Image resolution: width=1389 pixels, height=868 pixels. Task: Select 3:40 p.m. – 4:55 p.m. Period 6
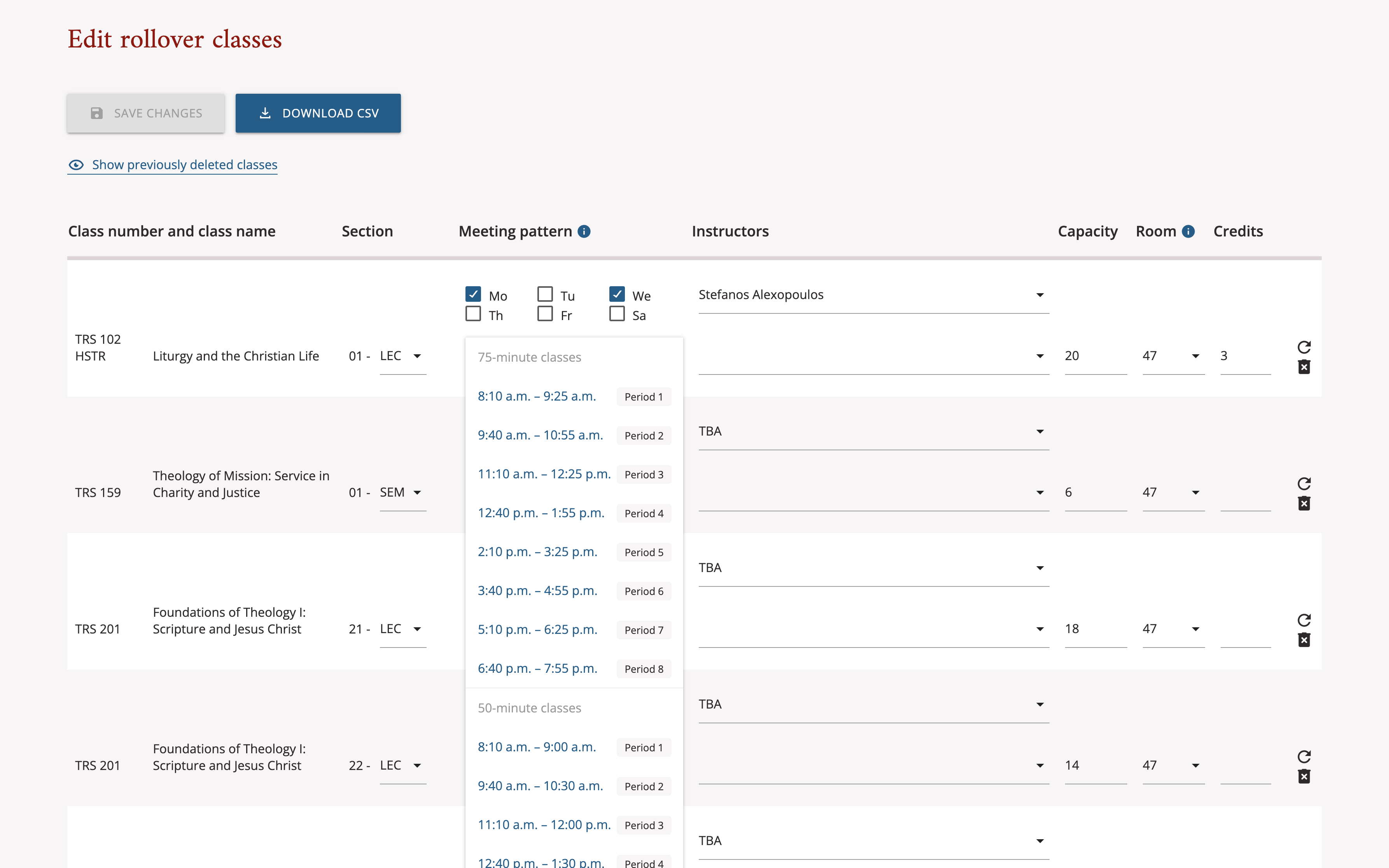pos(574,591)
